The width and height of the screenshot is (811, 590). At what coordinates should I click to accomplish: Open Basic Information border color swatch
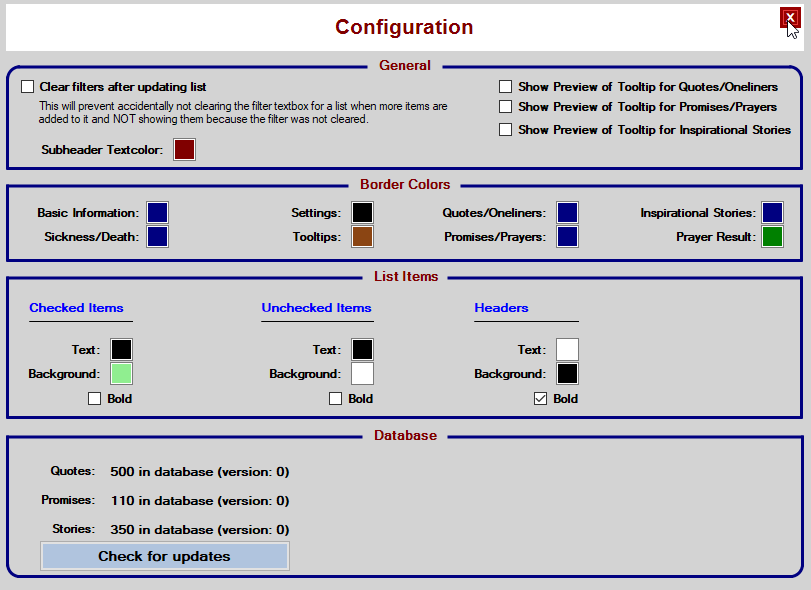[158, 212]
